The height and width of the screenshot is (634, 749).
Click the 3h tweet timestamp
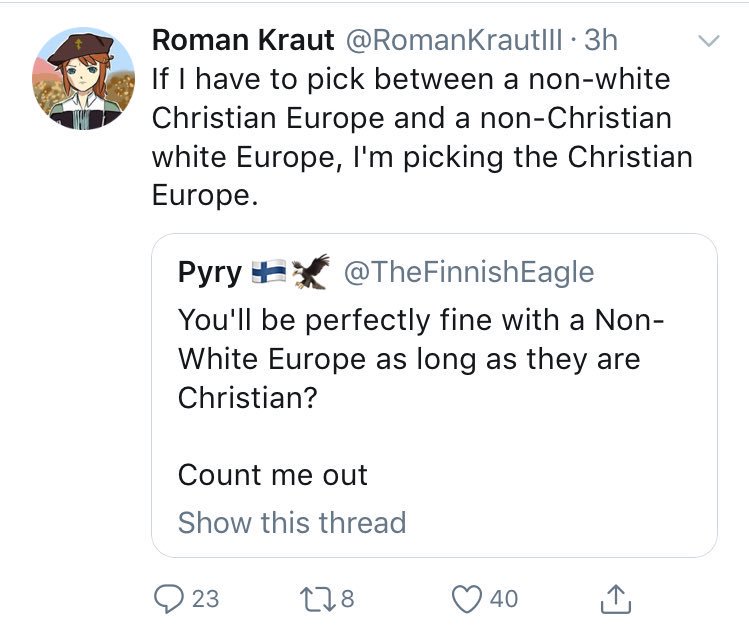pyautogui.click(x=600, y=40)
